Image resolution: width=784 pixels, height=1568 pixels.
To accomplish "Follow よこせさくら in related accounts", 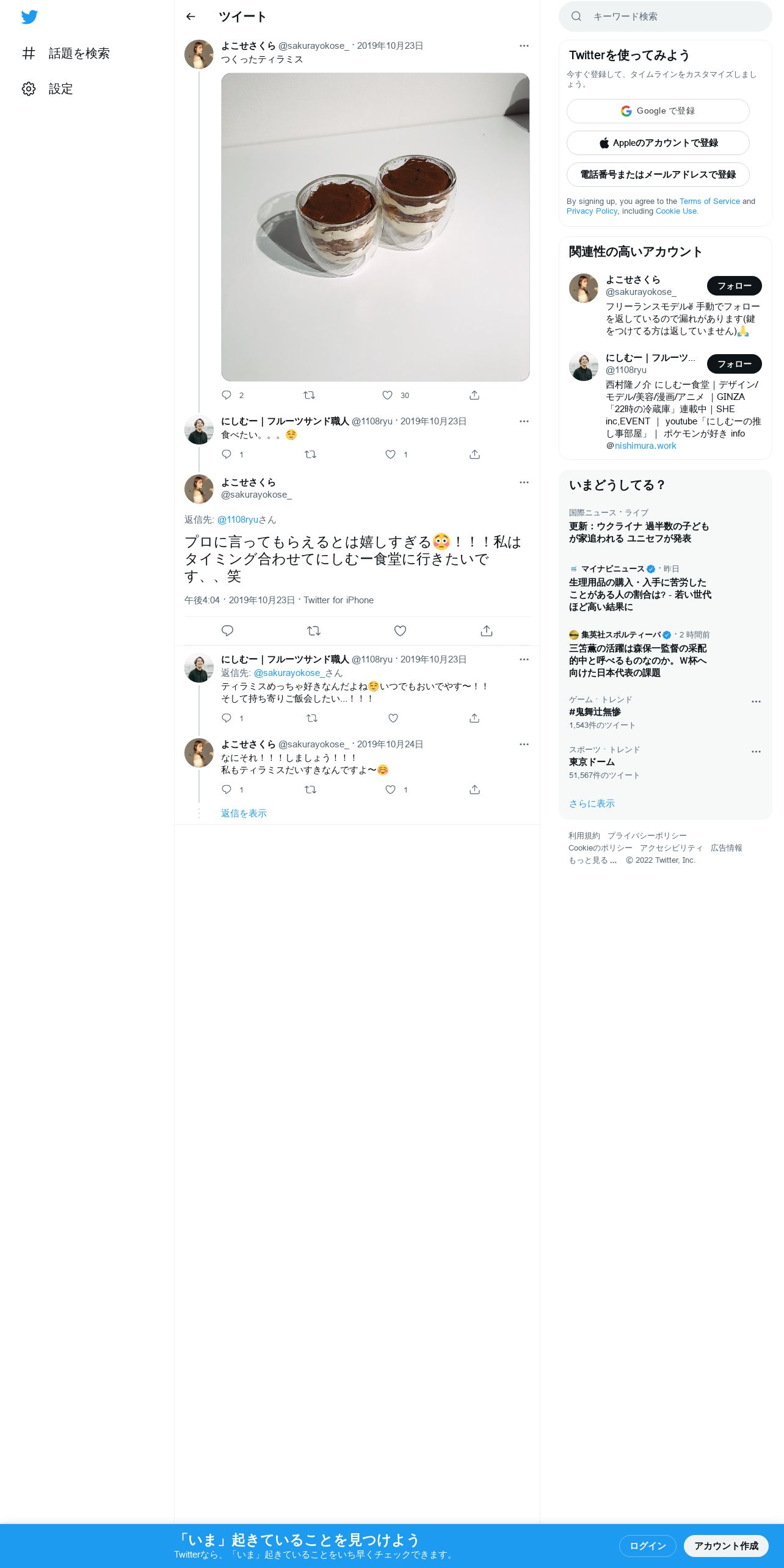I will pyautogui.click(x=735, y=286).
